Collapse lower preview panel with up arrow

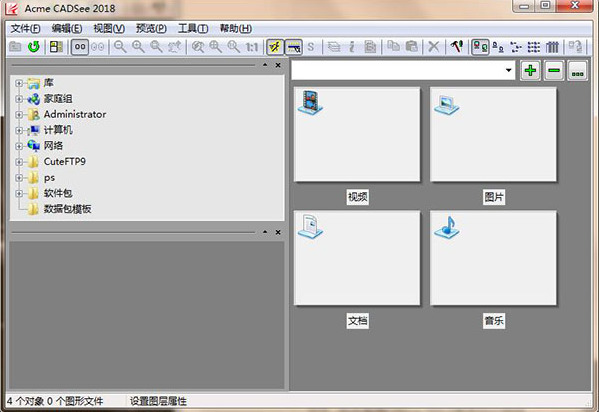tap(265, 232)
